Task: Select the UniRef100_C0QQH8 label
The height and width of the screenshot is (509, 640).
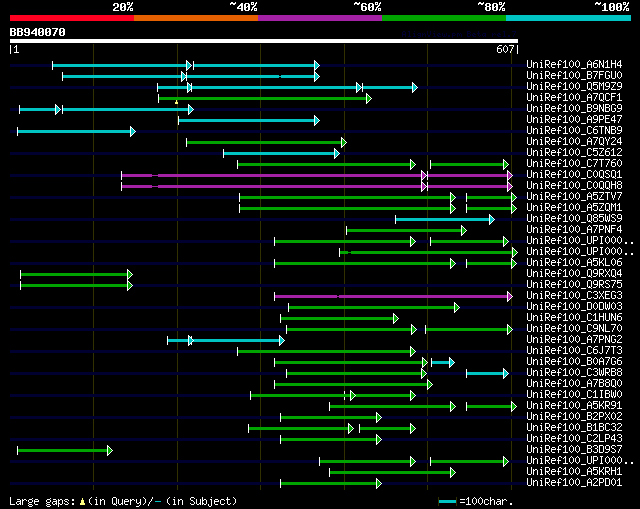Action: point(574,185)
